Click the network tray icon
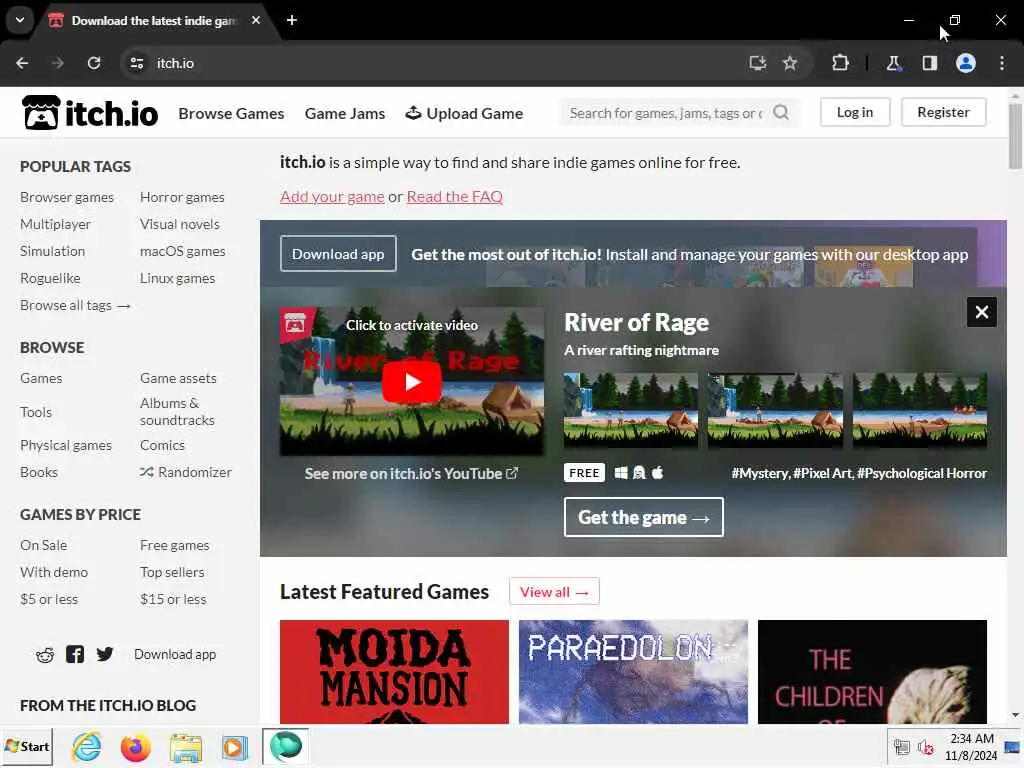The height and width of the screenshot is (768, 1024). coord(902,746)
